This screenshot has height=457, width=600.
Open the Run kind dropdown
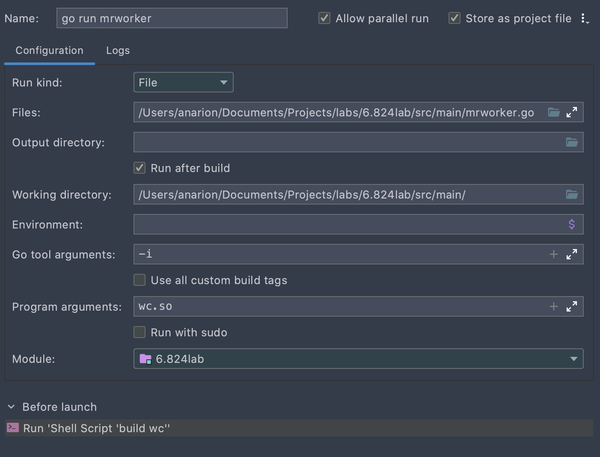[x=183, y=83]
